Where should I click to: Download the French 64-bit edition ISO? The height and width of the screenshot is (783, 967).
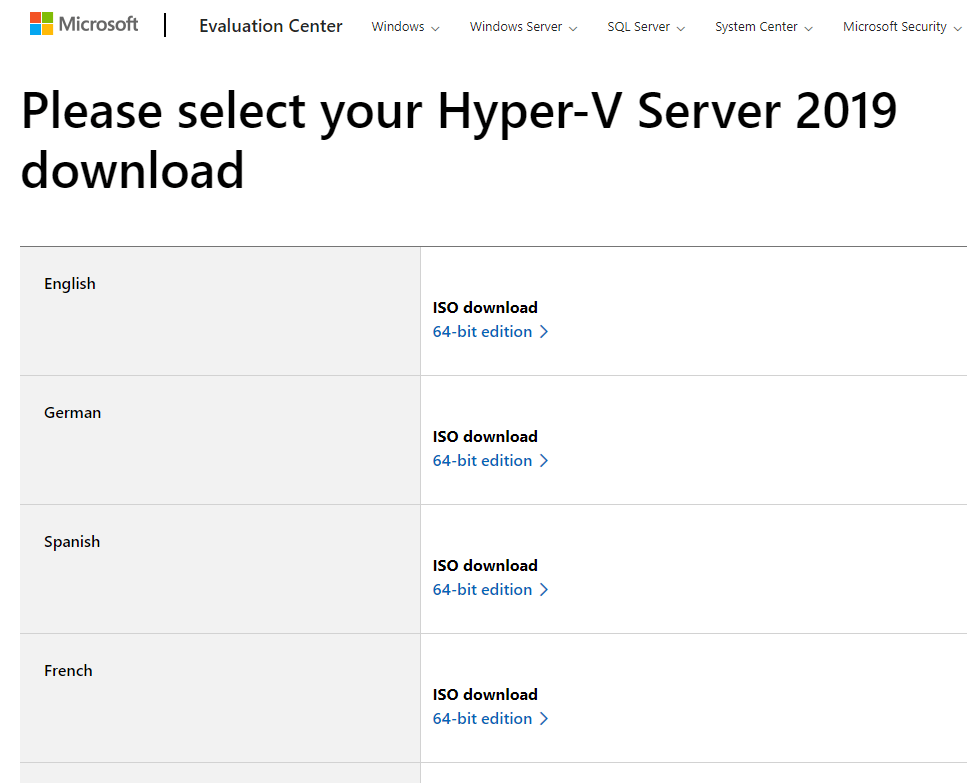490,718
